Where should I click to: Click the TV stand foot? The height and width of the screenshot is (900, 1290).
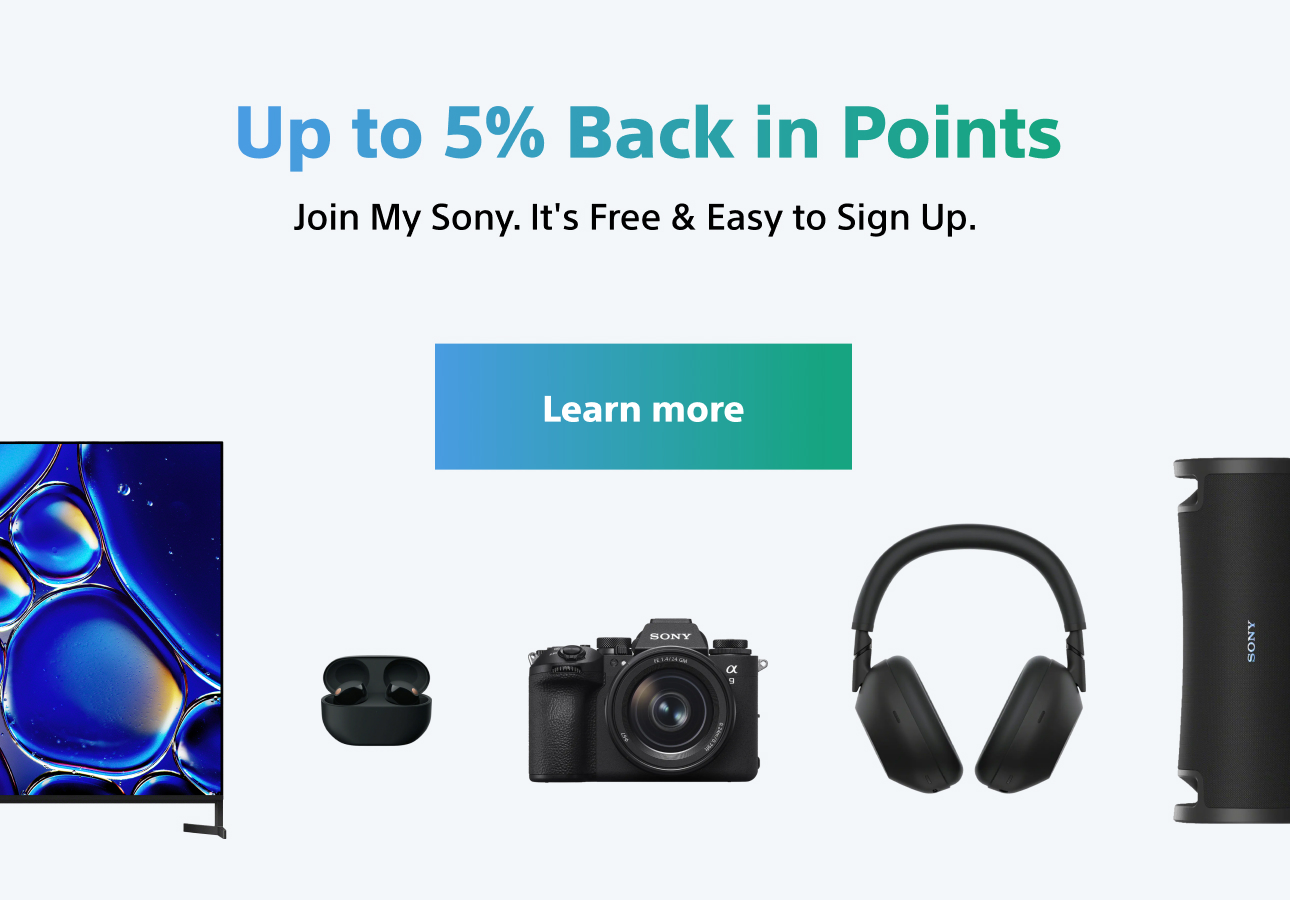click(205, 826)
